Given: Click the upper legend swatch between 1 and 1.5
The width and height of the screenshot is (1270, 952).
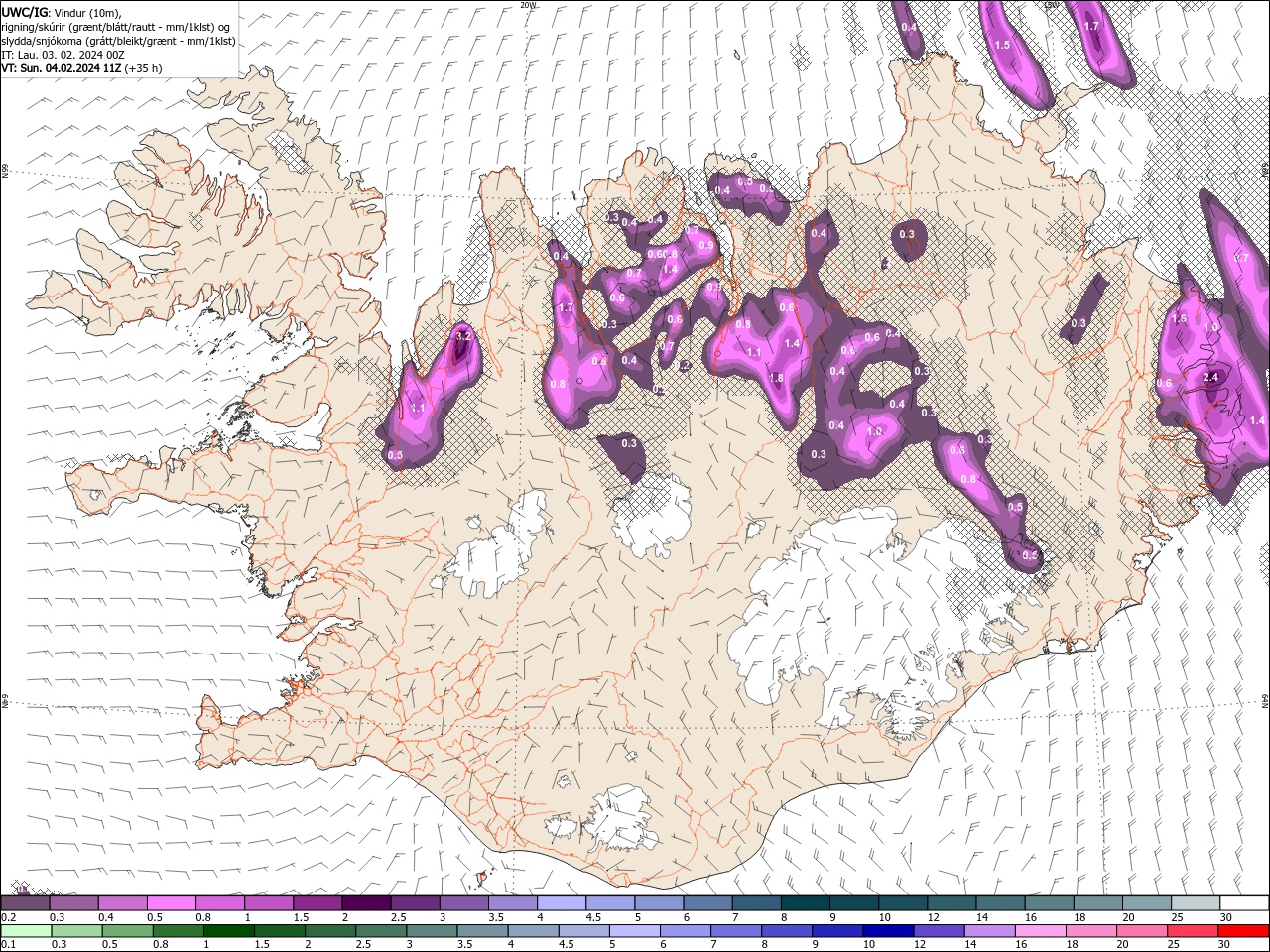Looking at the screenshot, I should point(269,903).
